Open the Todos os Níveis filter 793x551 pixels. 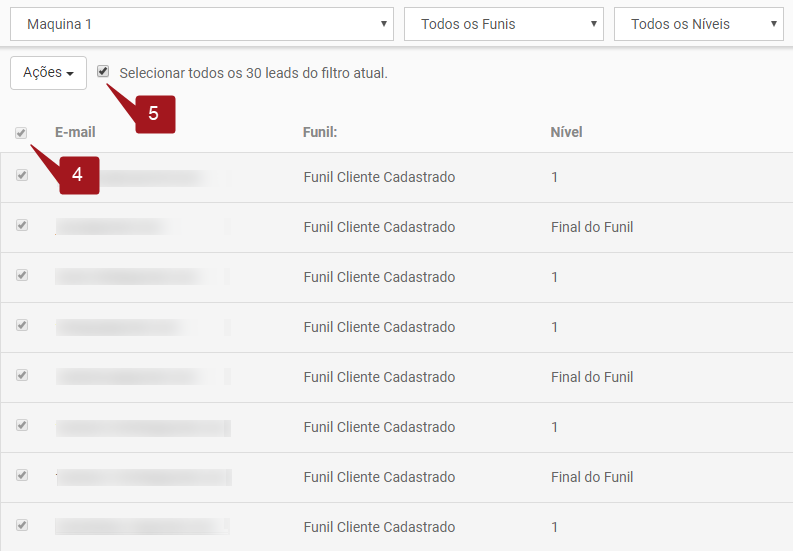698,24
